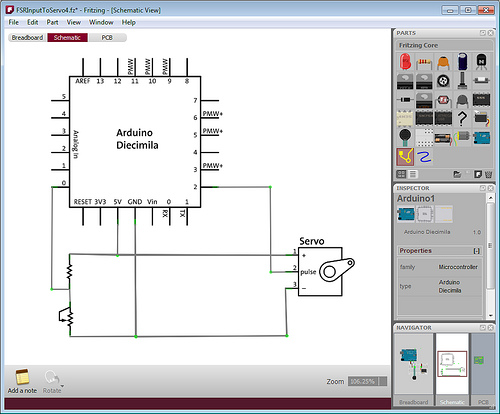Click the Add a note button
Image resolution: width=500 pixels, height=414 pixels.
[x=22, y=381]
